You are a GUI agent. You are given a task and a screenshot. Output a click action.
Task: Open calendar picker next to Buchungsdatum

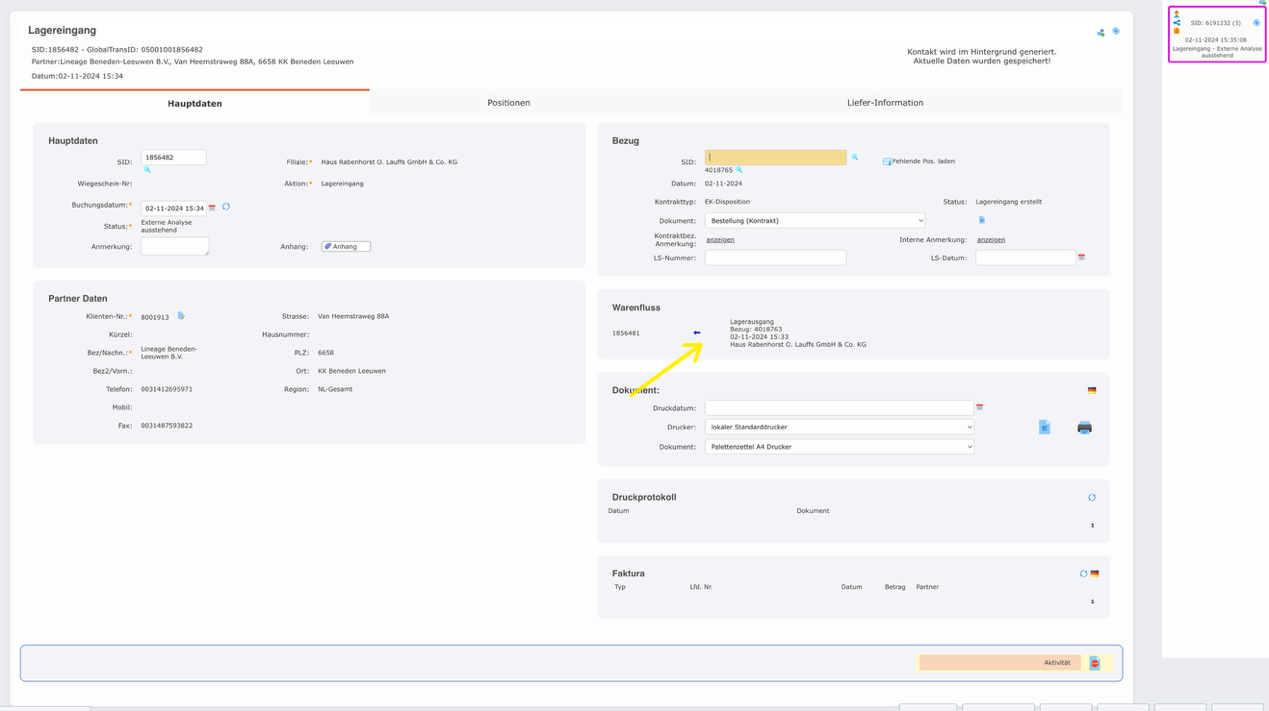(212, 208)
